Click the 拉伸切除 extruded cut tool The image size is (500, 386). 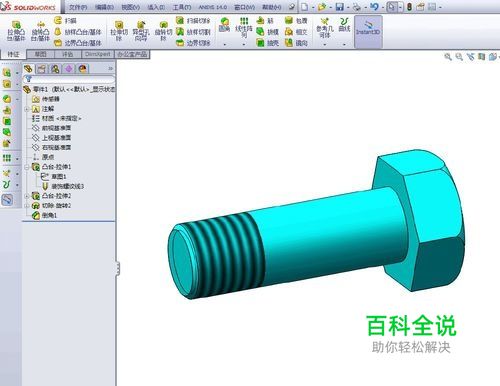(119, 31)
